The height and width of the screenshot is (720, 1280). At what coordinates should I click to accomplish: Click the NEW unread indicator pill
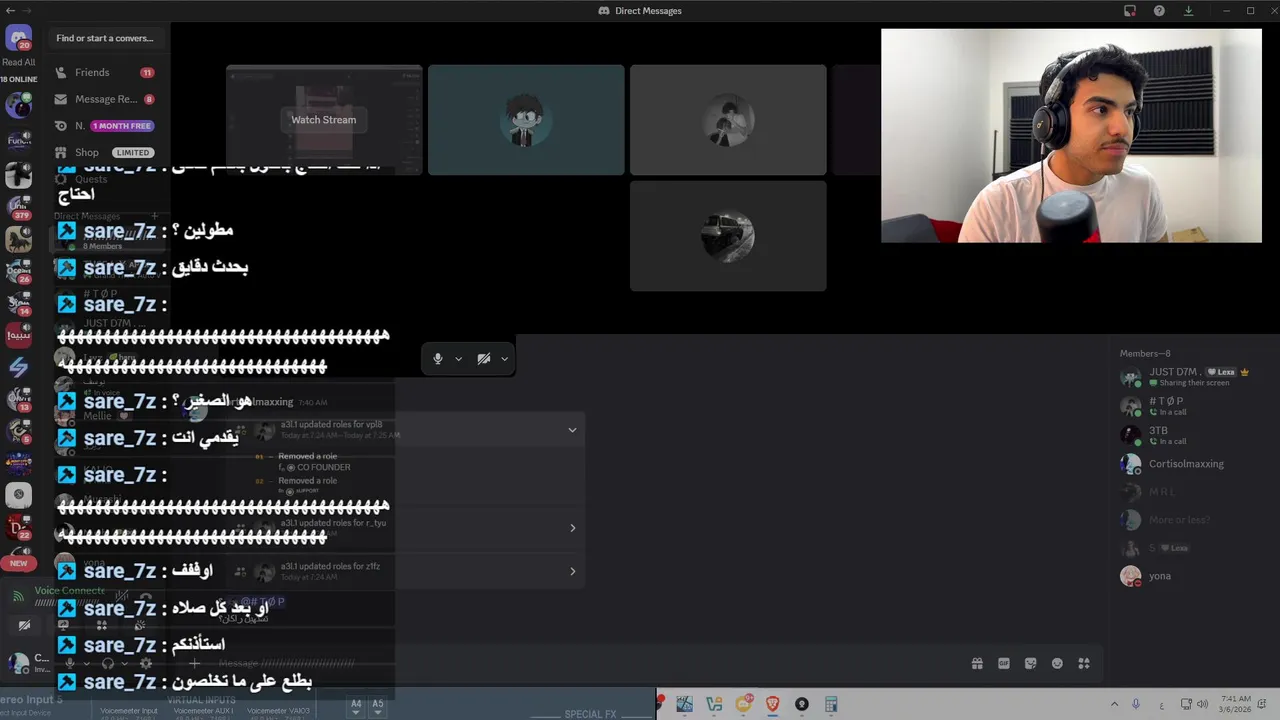tap(18, 563)
